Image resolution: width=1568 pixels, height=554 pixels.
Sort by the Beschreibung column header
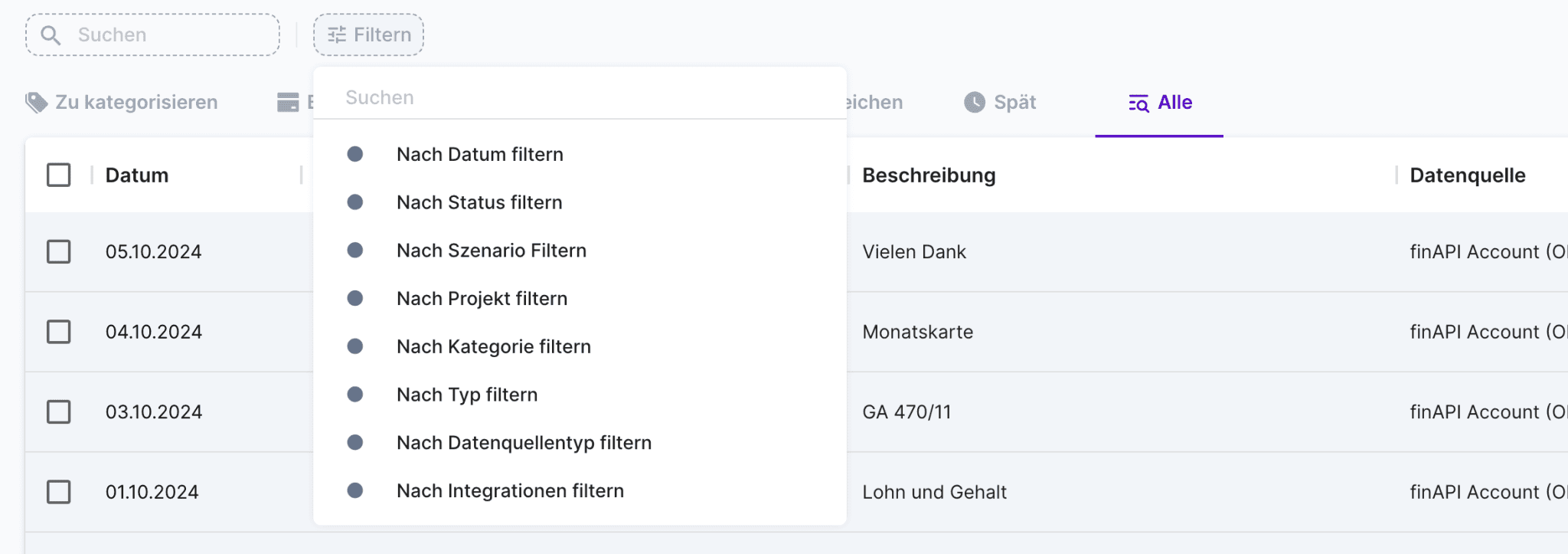(929, 175)
